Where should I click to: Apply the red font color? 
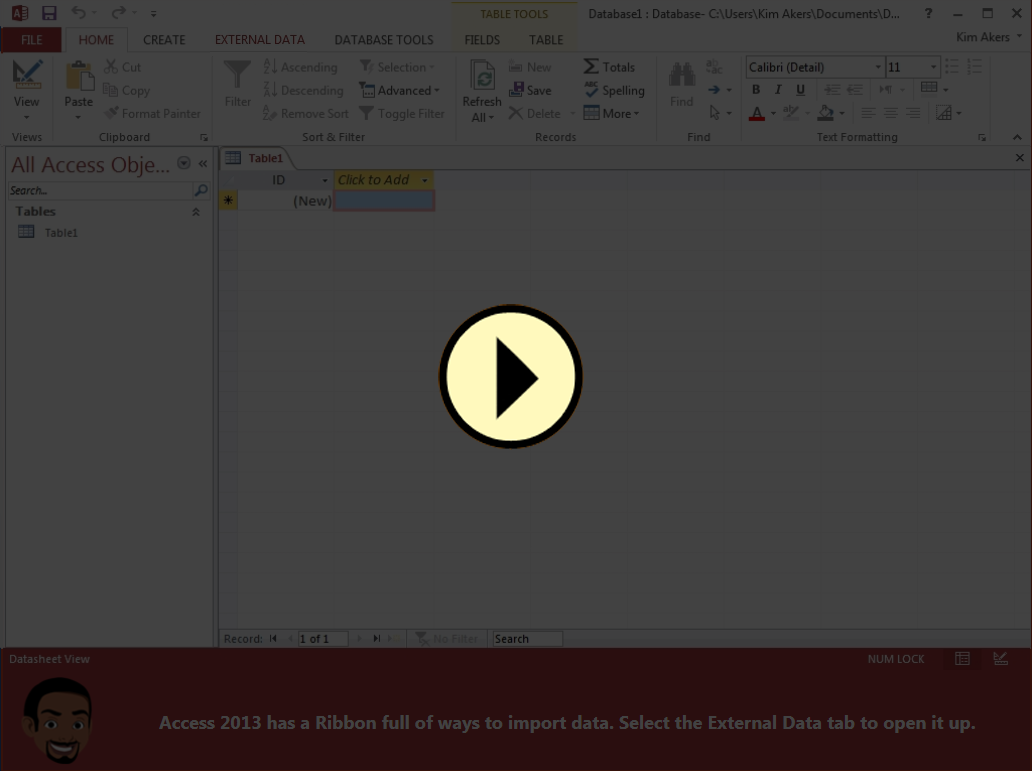click(757, 113)
